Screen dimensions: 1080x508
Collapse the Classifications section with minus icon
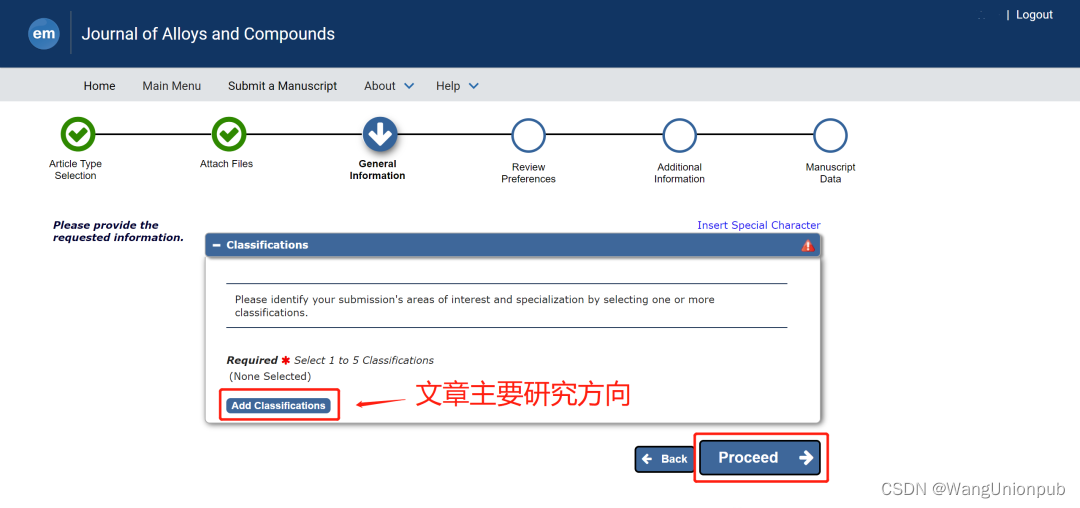pyautogui.click(x=216, y=245)
